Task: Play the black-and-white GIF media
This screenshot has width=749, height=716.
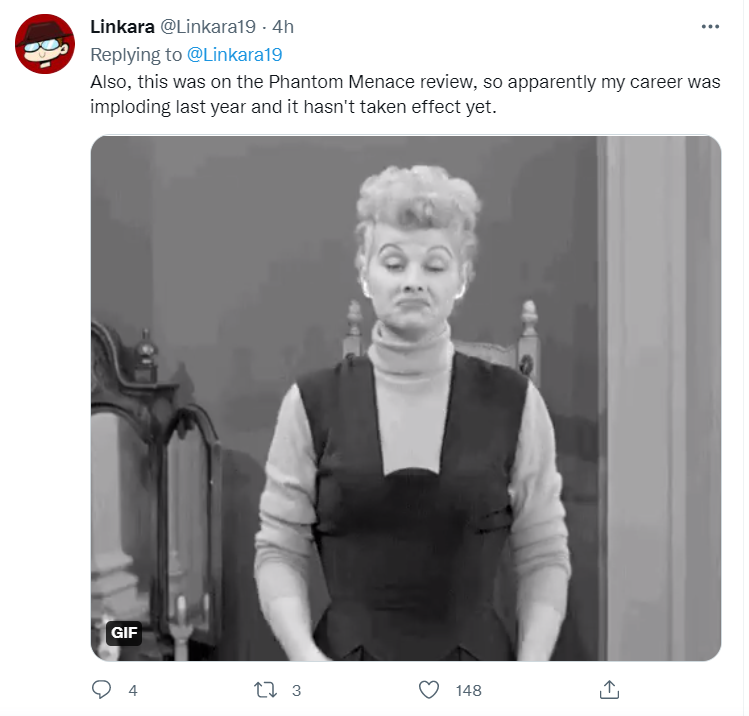Action: [406, 398]
